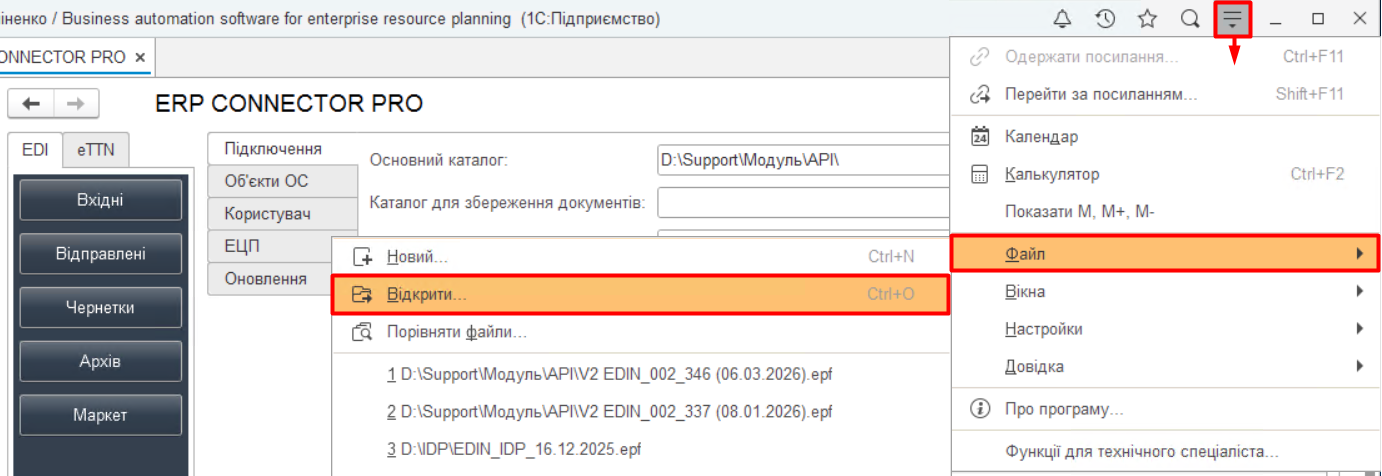Select the Об'єкти ОС side tab
Image resolution: width=1382 pixels, height=476 pixels.
pyautogui.click(x=283, y=182)
